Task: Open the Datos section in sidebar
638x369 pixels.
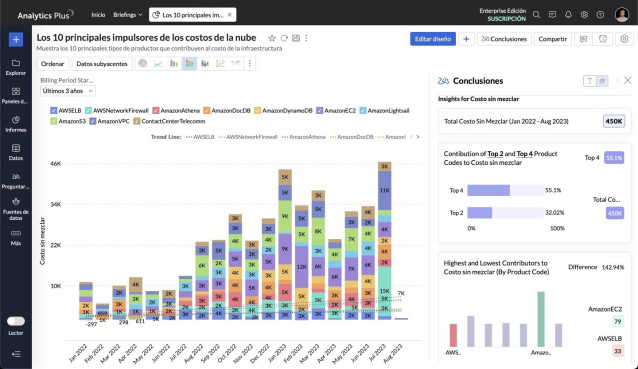Action: click(16, 152)
